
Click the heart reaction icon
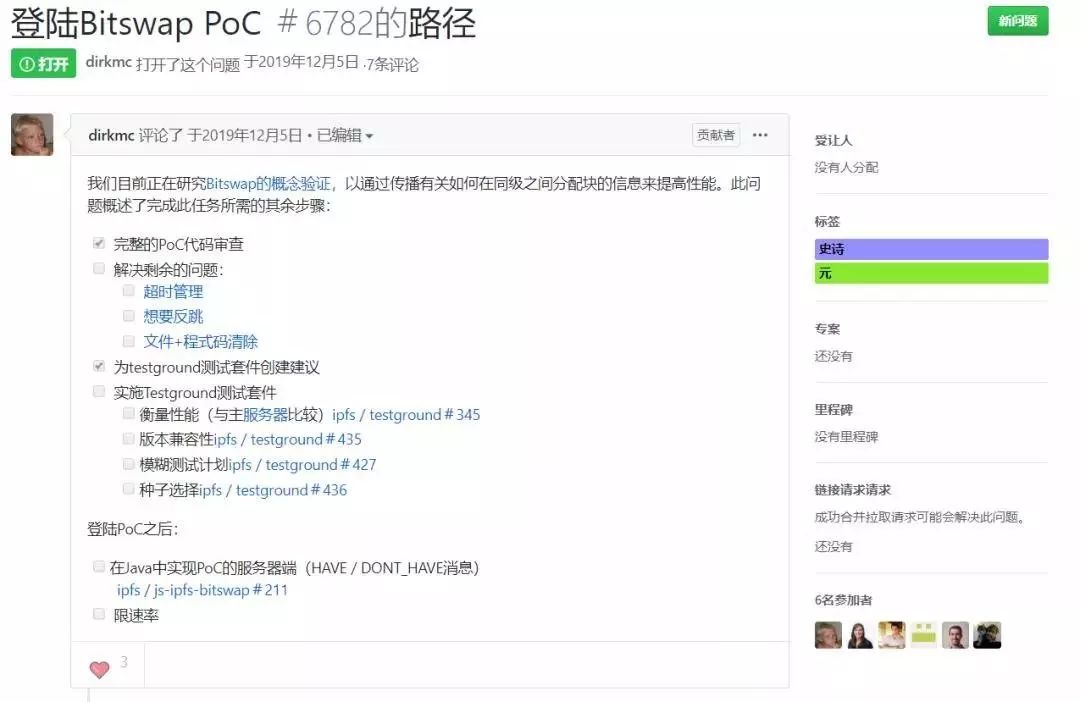coord(100,668)
